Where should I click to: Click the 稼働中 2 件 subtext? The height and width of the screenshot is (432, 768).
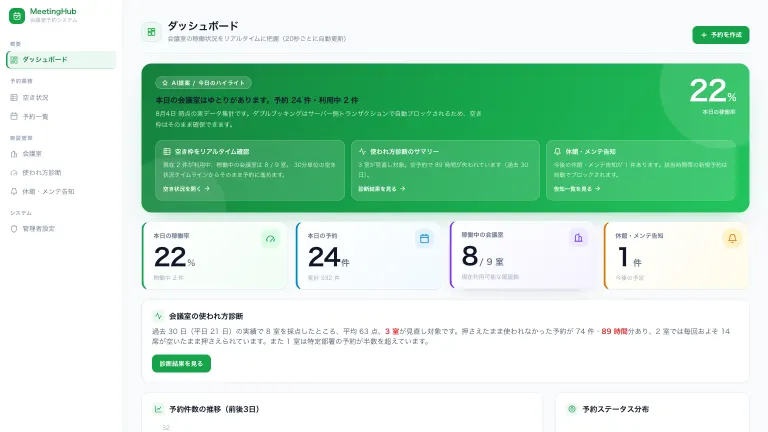pyautogui.click(x=168, y=278)
